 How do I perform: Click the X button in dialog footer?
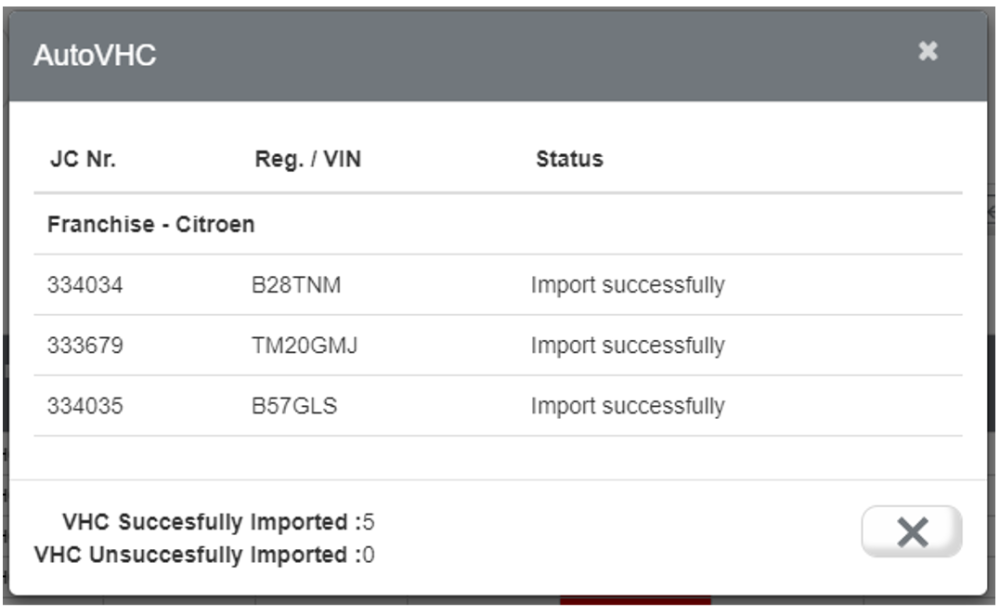(911, 531)
